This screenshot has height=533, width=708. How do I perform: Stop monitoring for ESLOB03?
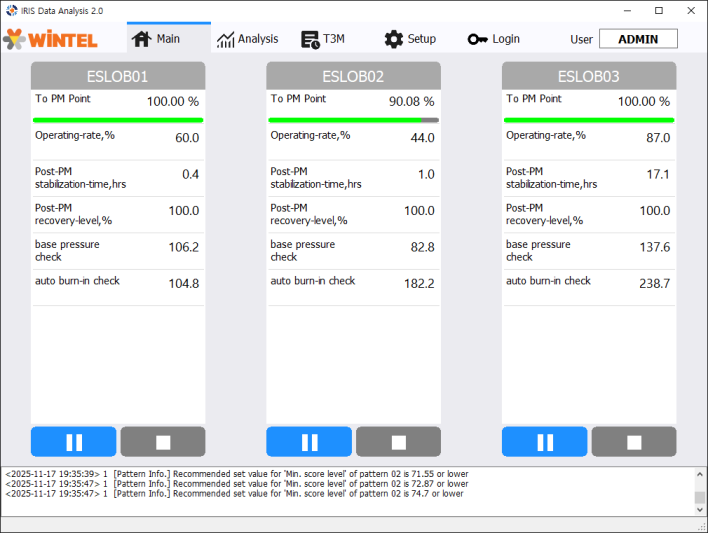tap(634, 442)
